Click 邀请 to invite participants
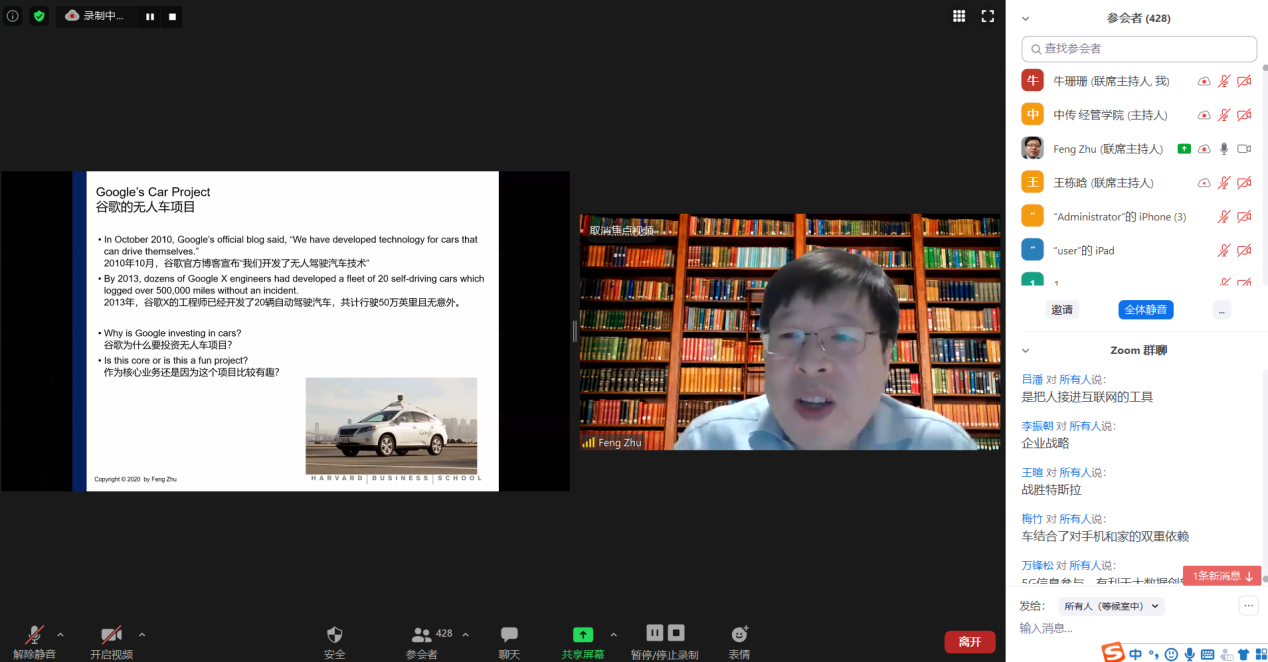Viewport: 1268px width, 662px height. [x=1061, y=309]
